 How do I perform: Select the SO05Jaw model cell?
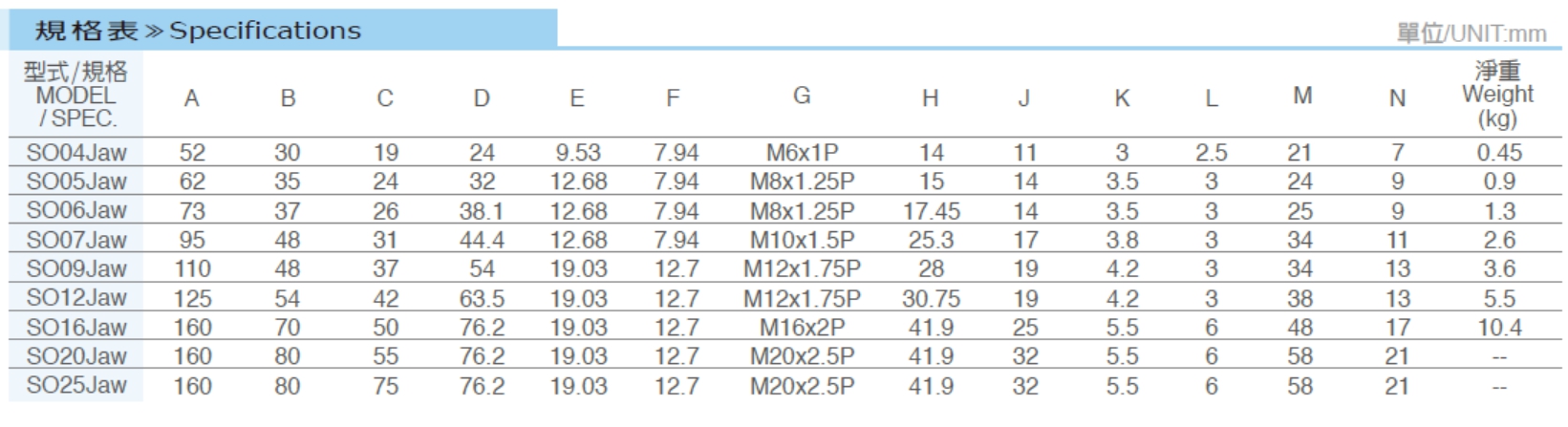coord(76,181)
